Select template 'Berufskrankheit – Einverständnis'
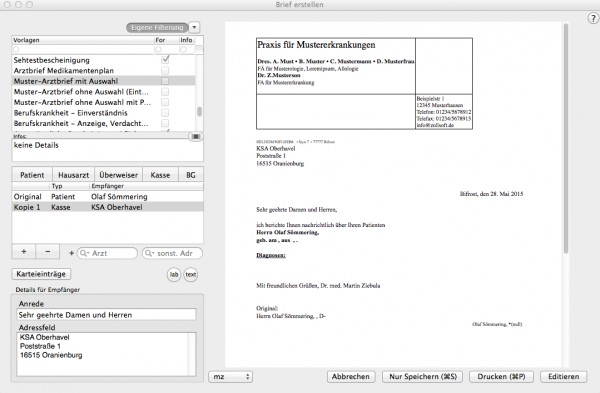Screen dimensions: 600x393 click(x=70, y=113)
